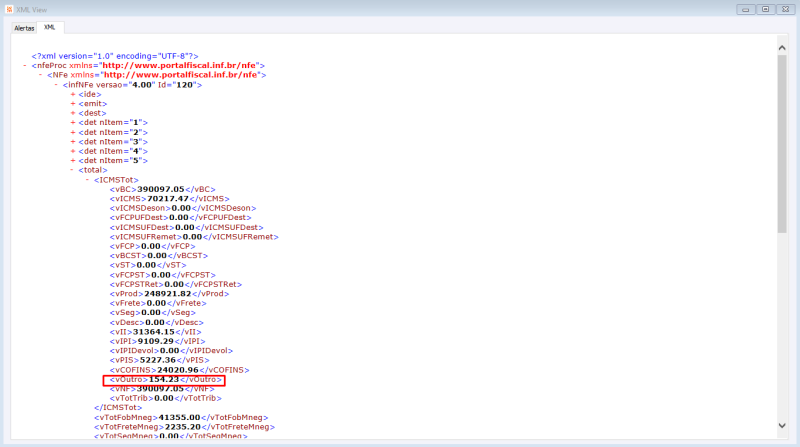Click the NFe xmlns namespace URL
The width and height of the screenshot is (800, 447).
click(x=182, y=75)
